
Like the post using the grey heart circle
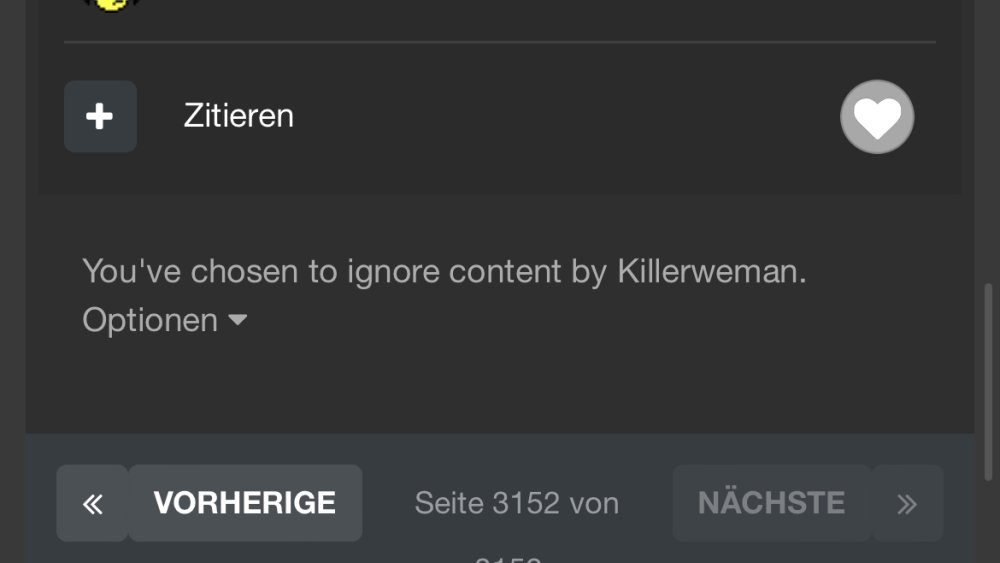click(877, 117)
